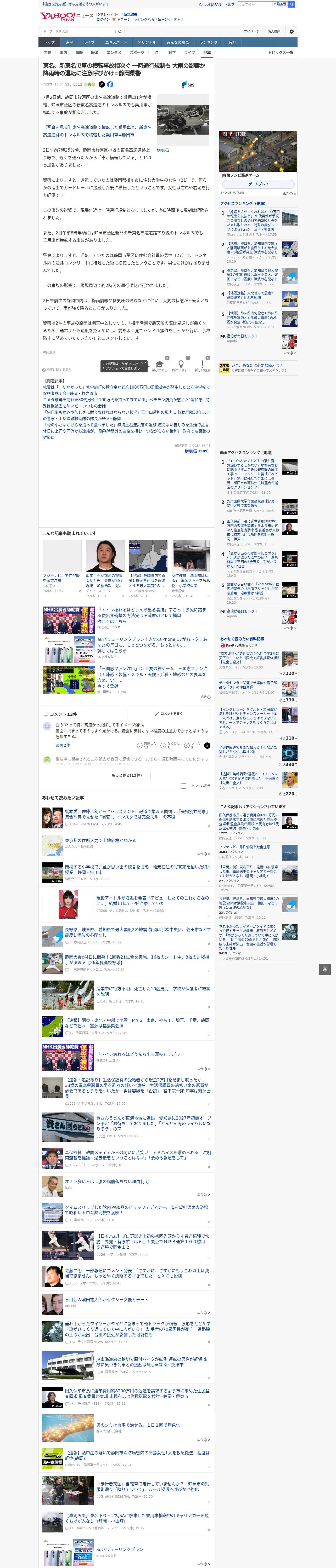This screenshot has height=1568, width=336.
Task: Open the 歩行者天国 自転車 article
Action: (x=154, y=1487)
